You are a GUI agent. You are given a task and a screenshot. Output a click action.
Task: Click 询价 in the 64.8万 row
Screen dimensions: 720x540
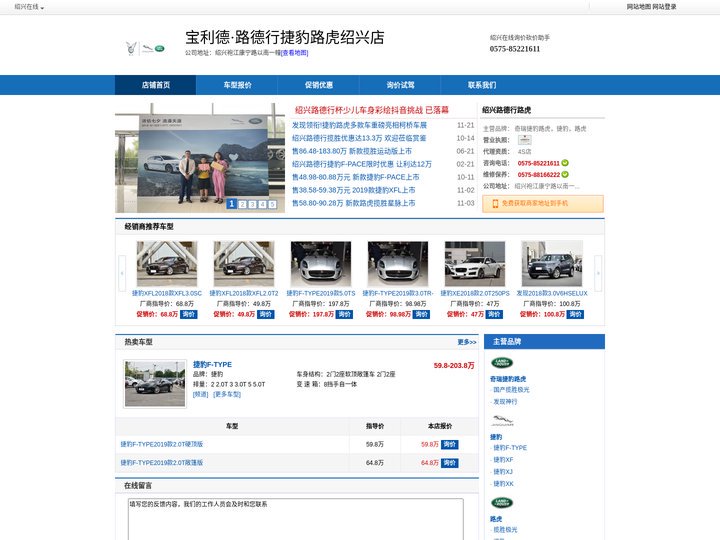tap(450, 463)
